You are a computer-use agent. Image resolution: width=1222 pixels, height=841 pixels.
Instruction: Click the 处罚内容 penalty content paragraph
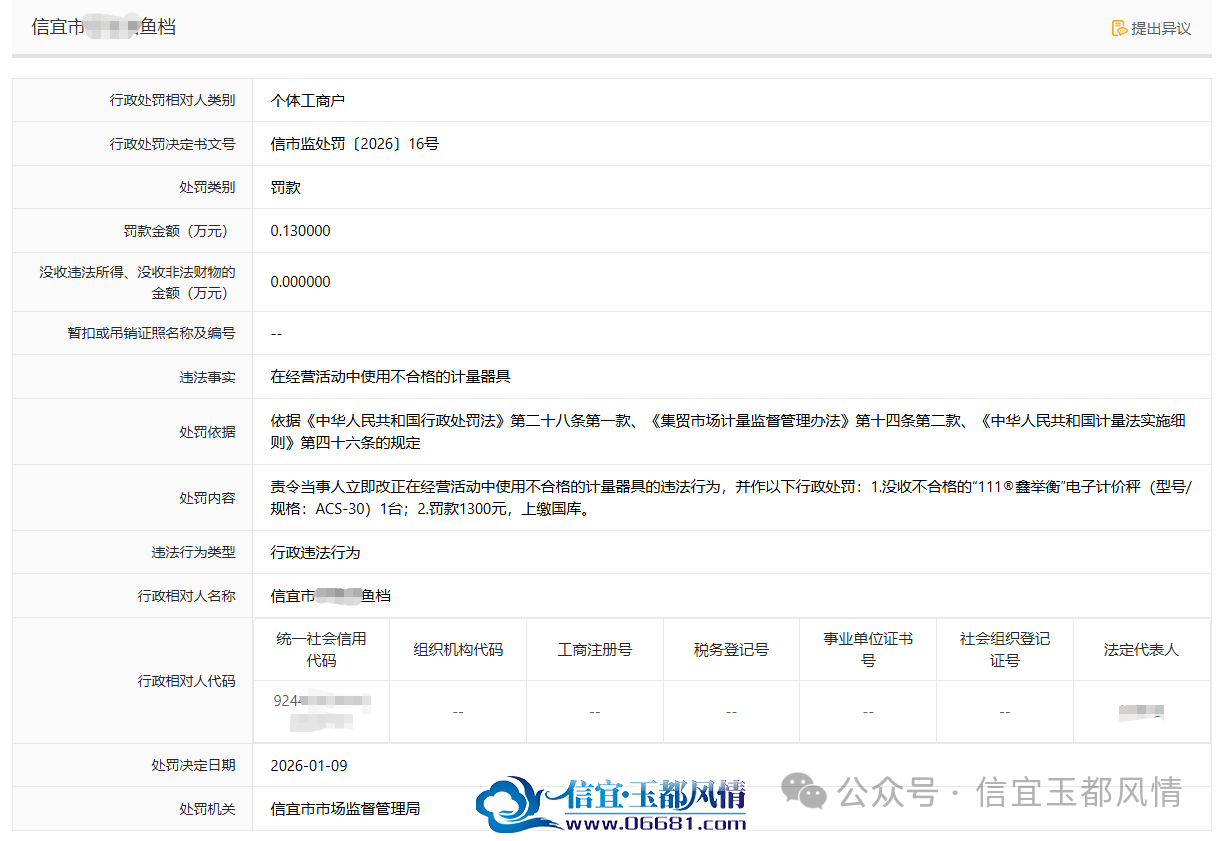[x=731, y=498]
